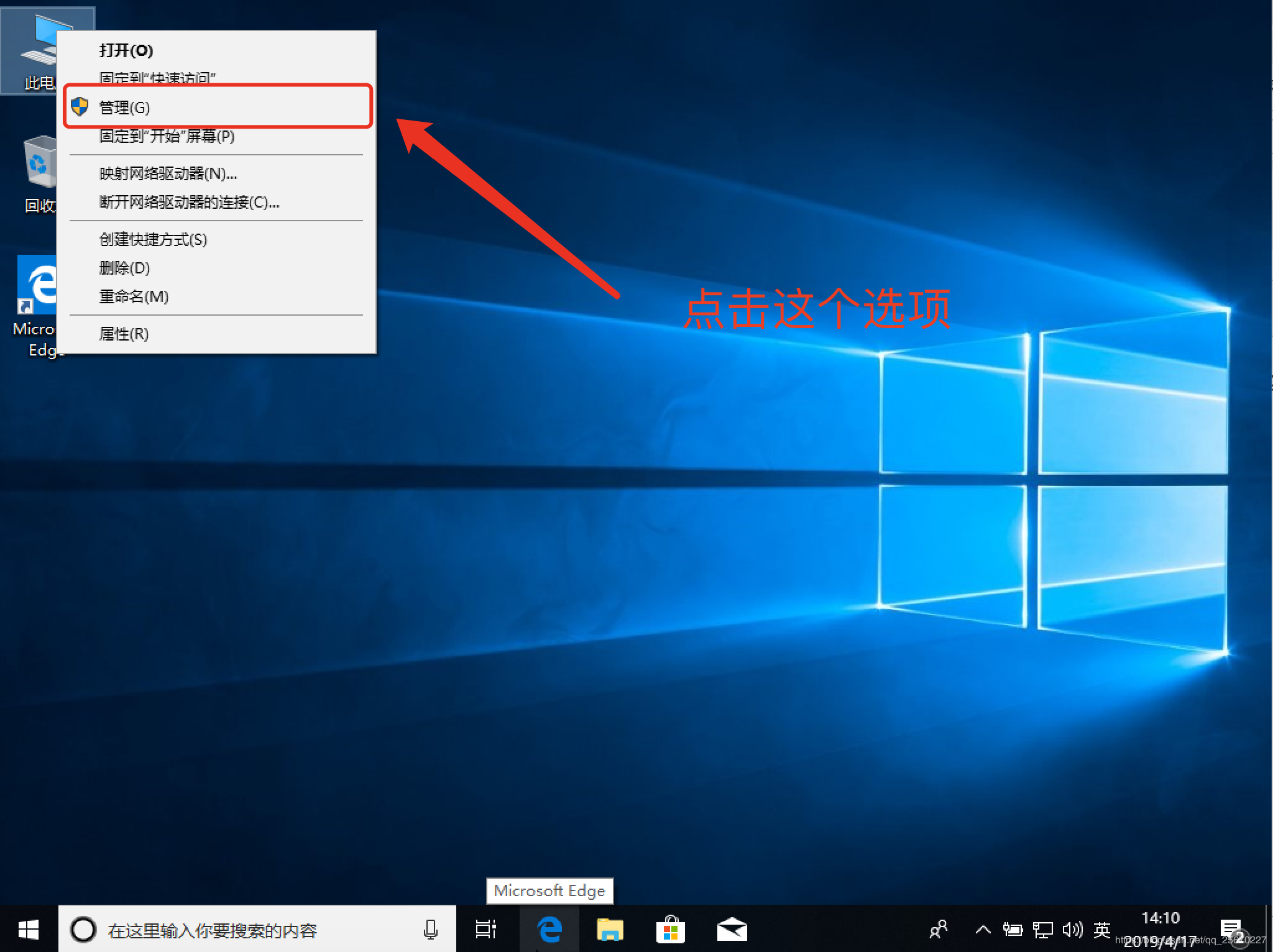Screen dimensions: 1273x952
Task: Expand hidden system tray icons chevron
Action: click(983, 930)
